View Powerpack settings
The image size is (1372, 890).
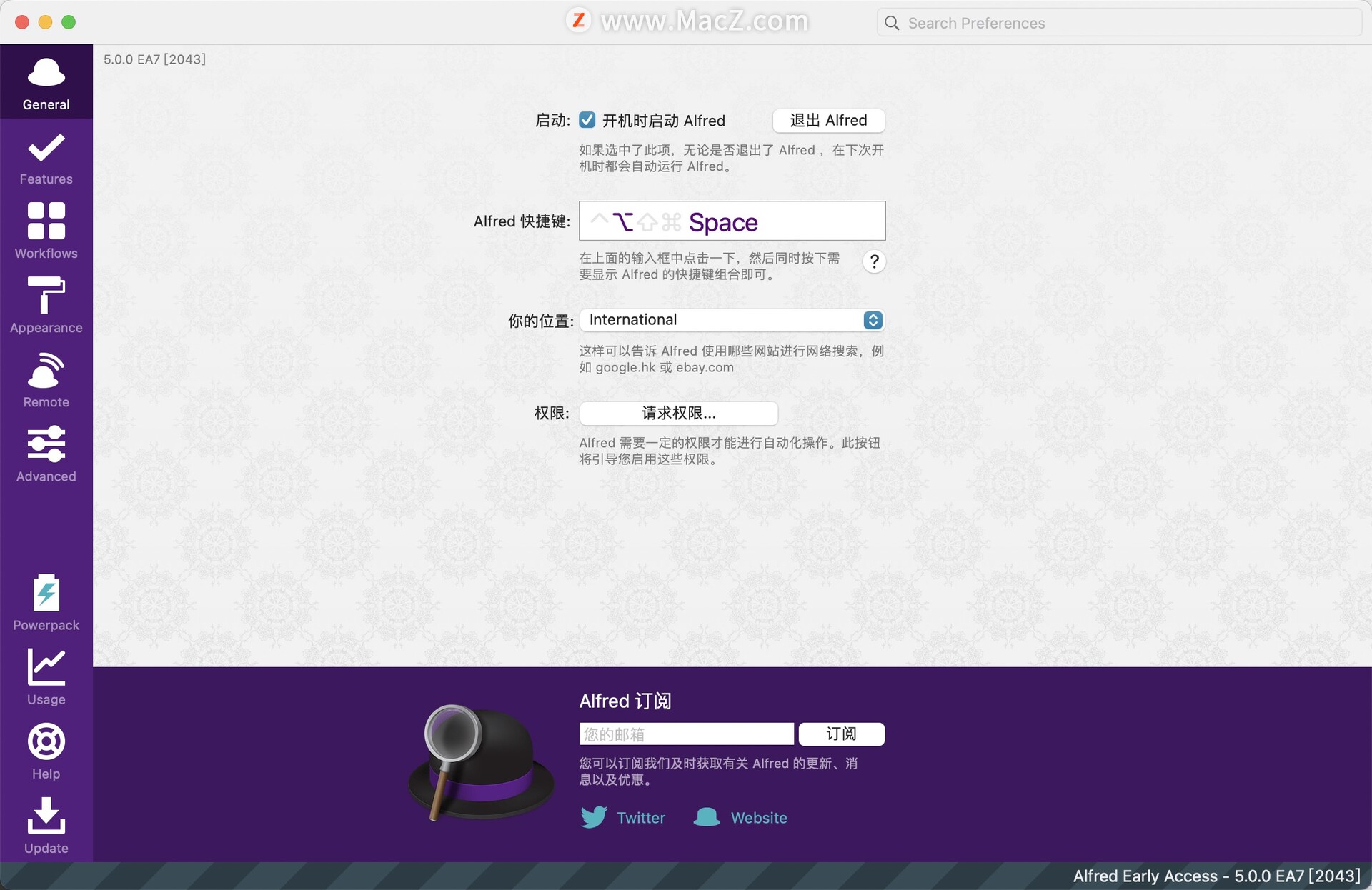(x=45, y=601)
